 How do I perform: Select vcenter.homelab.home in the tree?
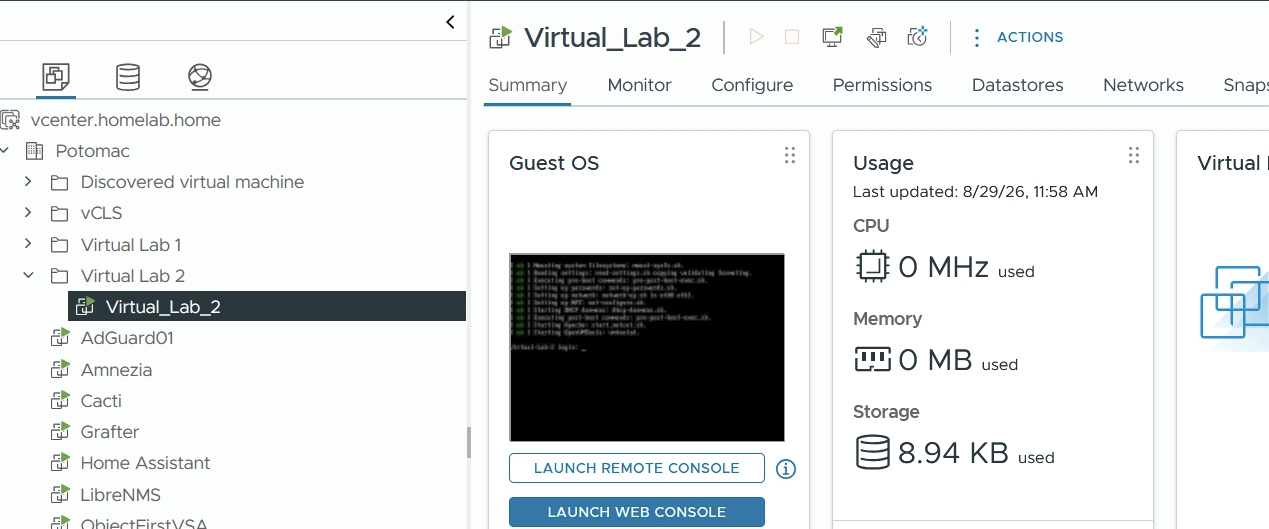[x=126, y=120]
